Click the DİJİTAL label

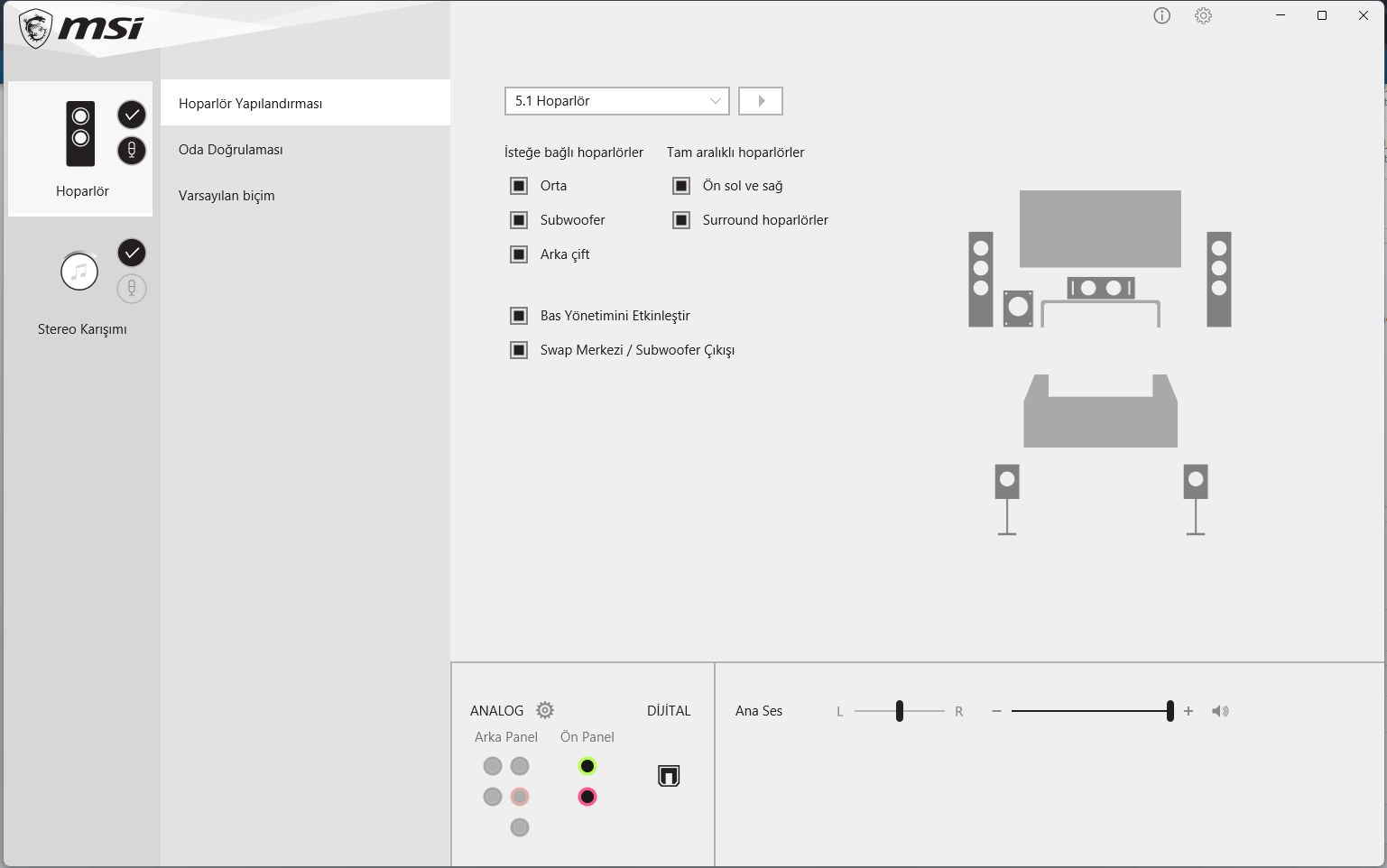tap(669, 711)
